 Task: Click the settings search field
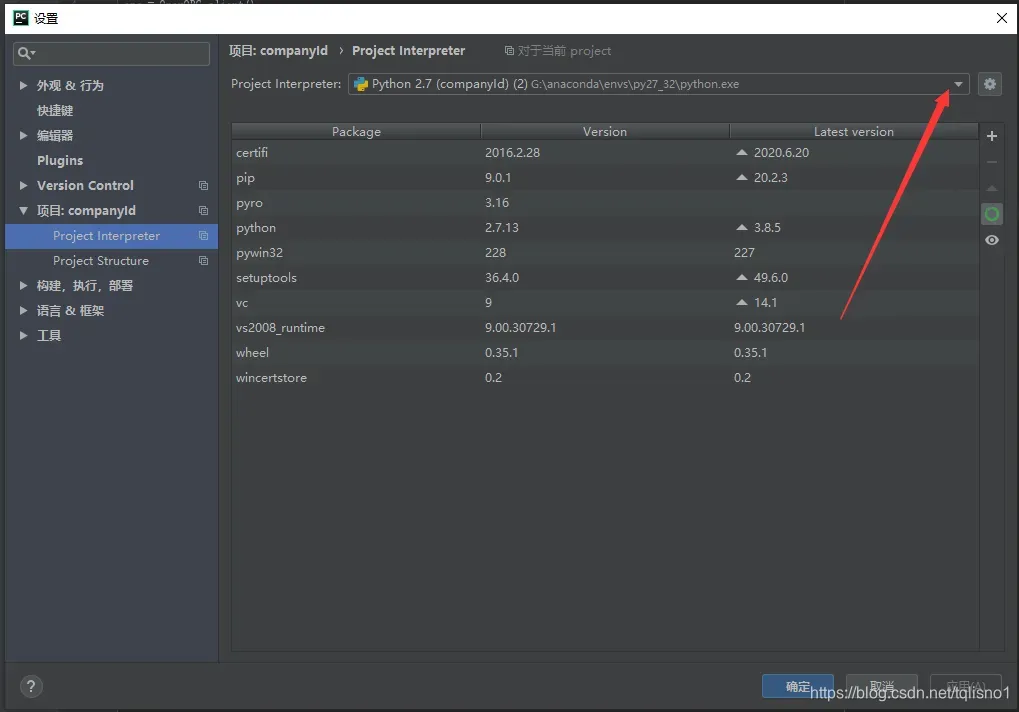[x=111, y=53]
